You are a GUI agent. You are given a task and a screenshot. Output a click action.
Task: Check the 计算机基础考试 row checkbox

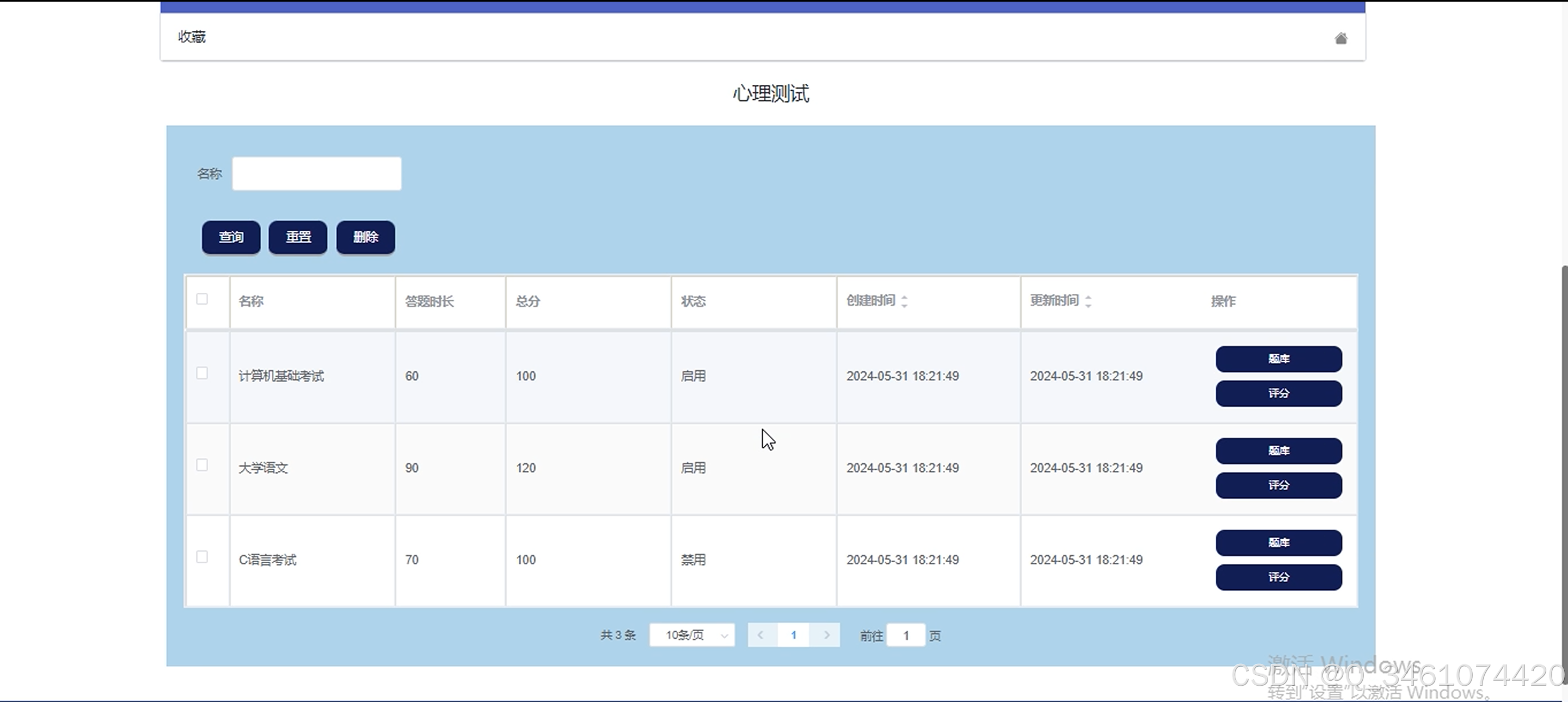tap(202, 373)
